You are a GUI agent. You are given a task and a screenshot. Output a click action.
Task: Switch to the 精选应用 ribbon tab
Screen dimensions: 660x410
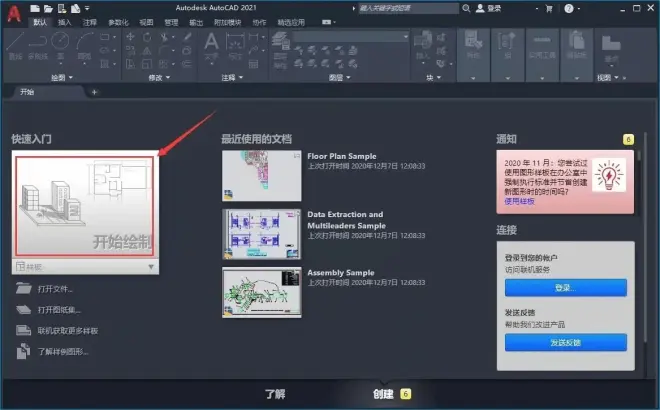(291, 22)
